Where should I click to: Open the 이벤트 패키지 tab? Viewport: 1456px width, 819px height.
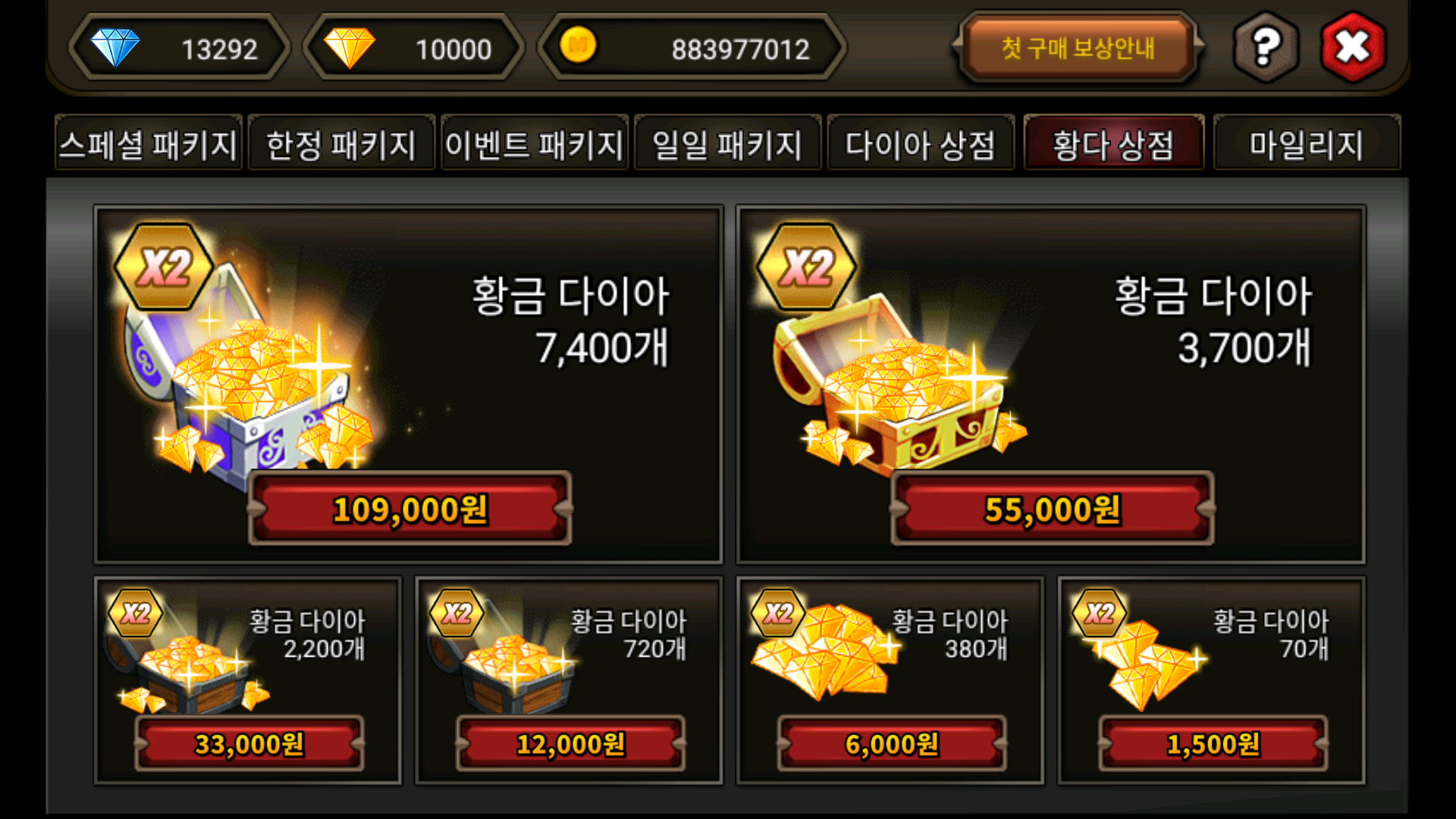pyautogui.click(x=535, y=144)
